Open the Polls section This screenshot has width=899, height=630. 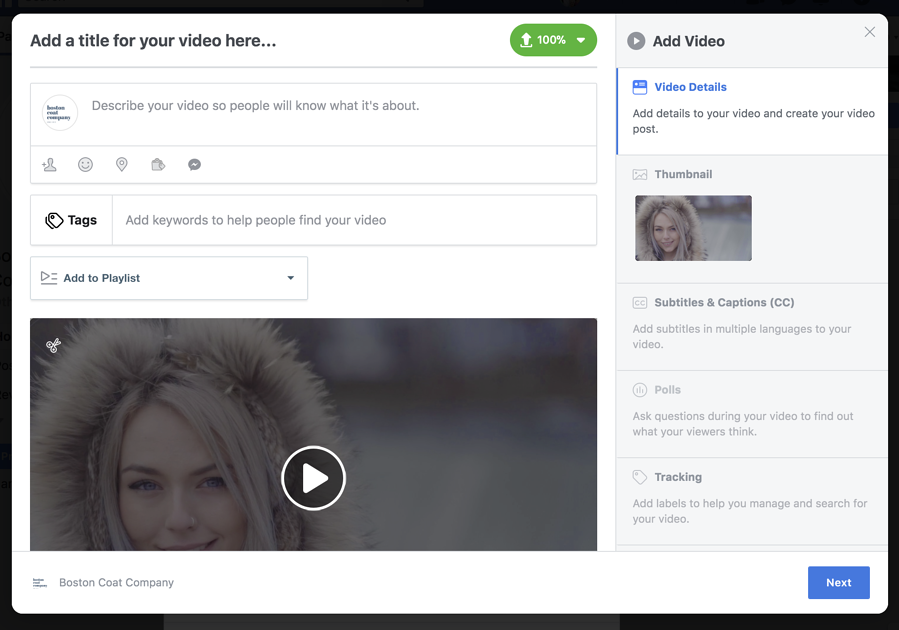[x=667, y=390]
